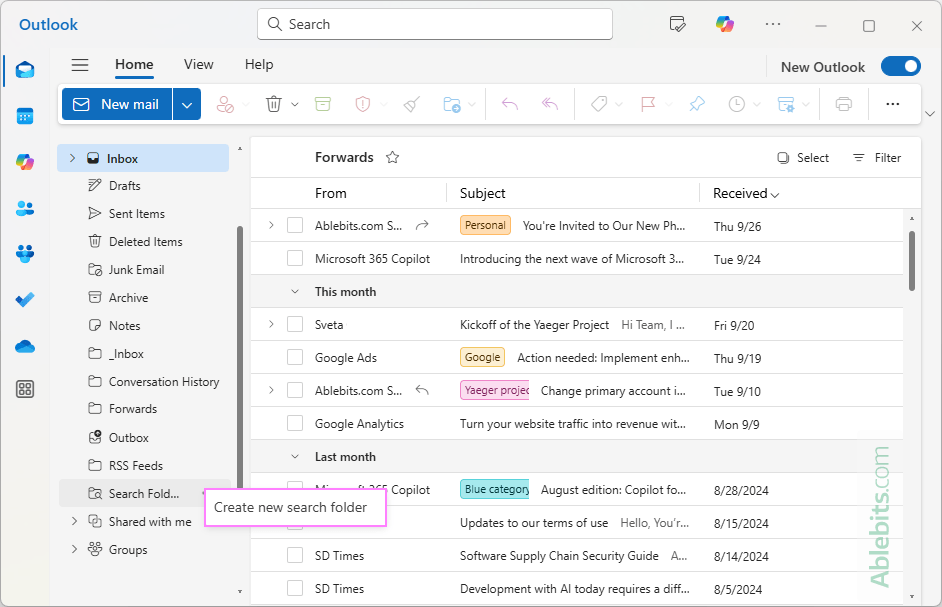Delete the selected message with the trash icon
The image size is (942, 607).
pyautogui.click(x=273, y=104)
